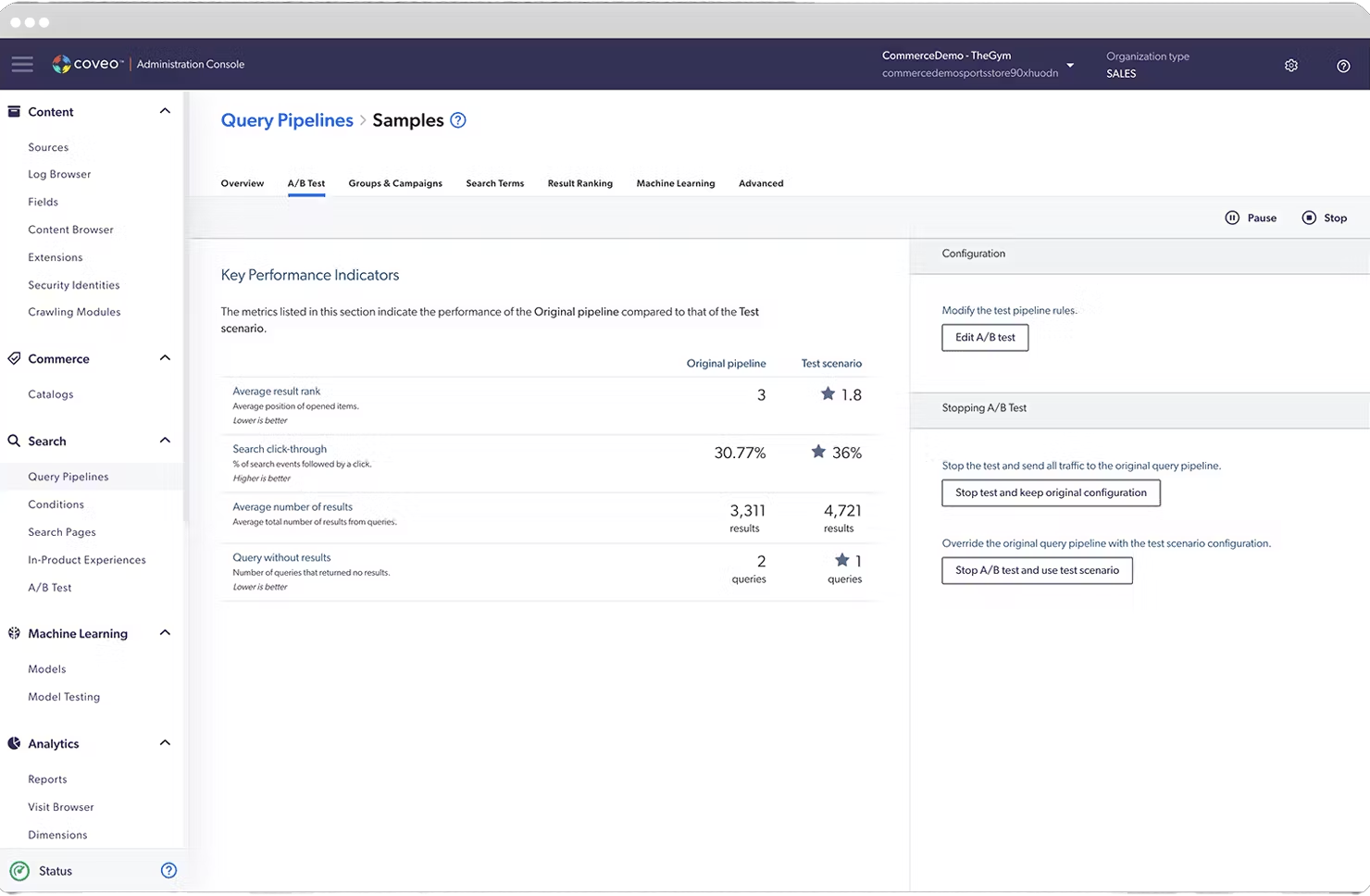Viewport: 1370px width, 896px height.
Task: Go to the Search Terms tab
Action: [x=495, y=183]
